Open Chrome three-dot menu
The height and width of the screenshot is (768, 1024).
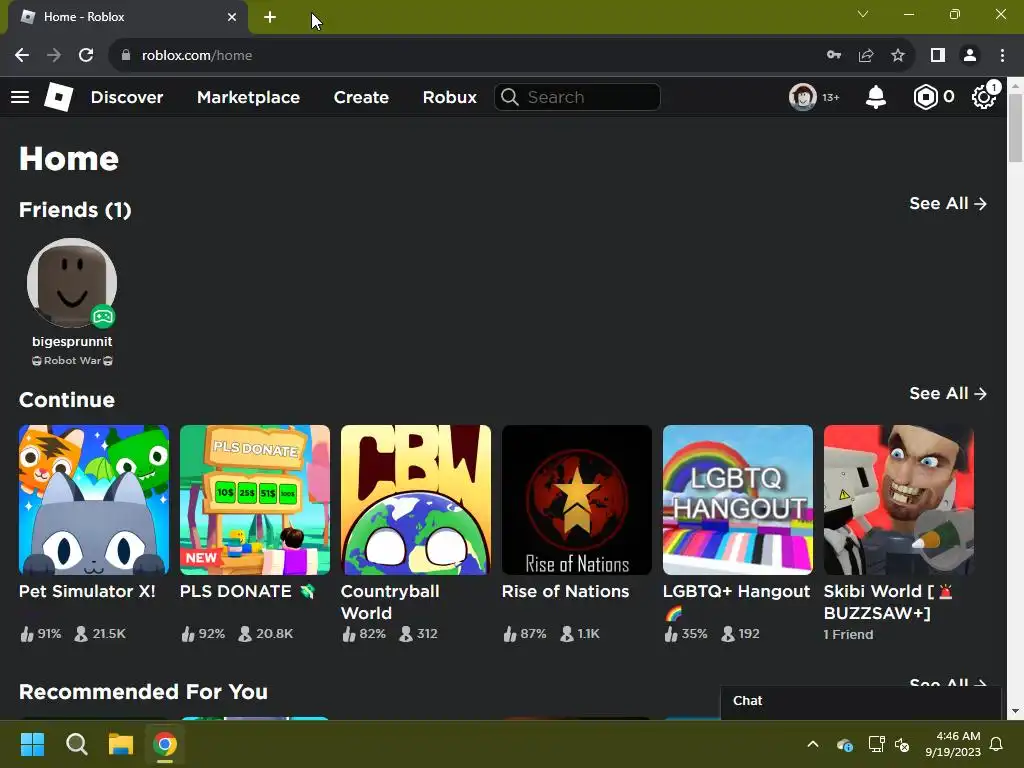coord(1002,56)
